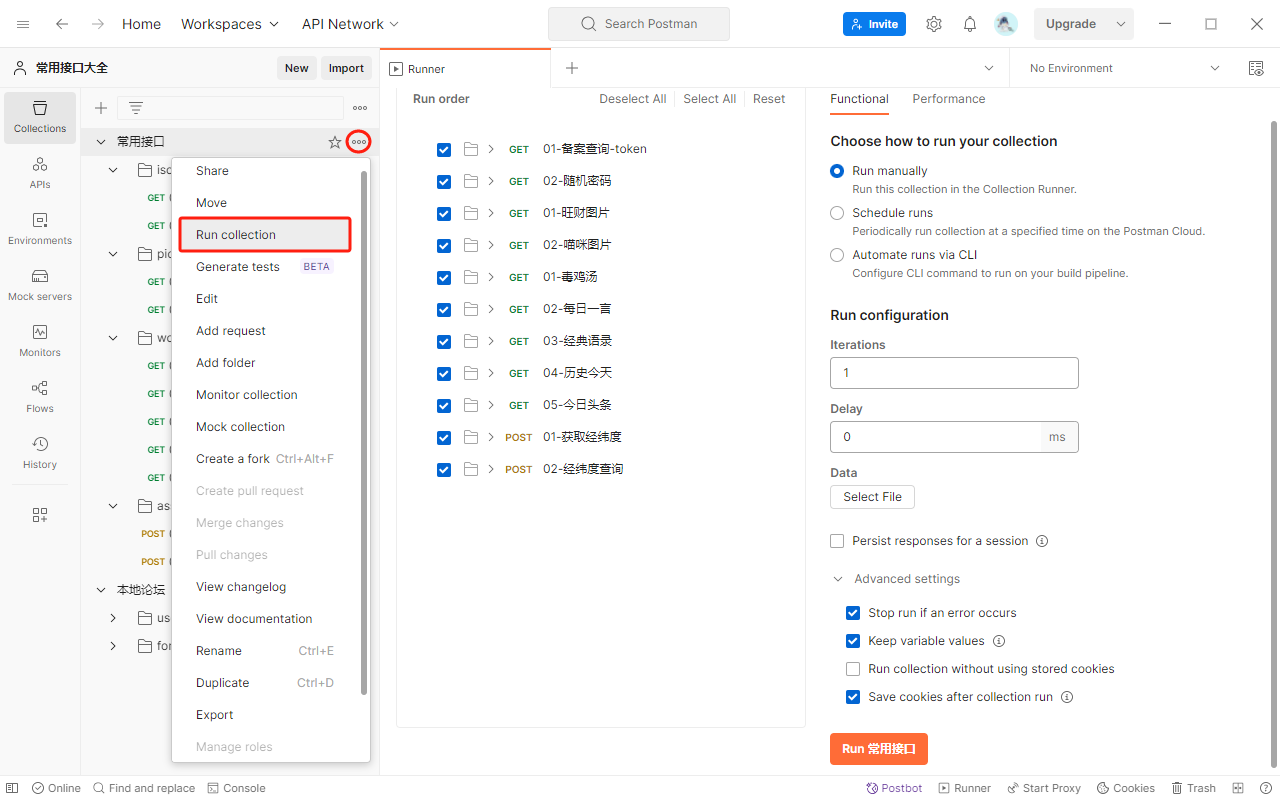Screen dimensions: 1280x800
Task: Star the 常用接口 collection
Action: click(x=335, y=142)
